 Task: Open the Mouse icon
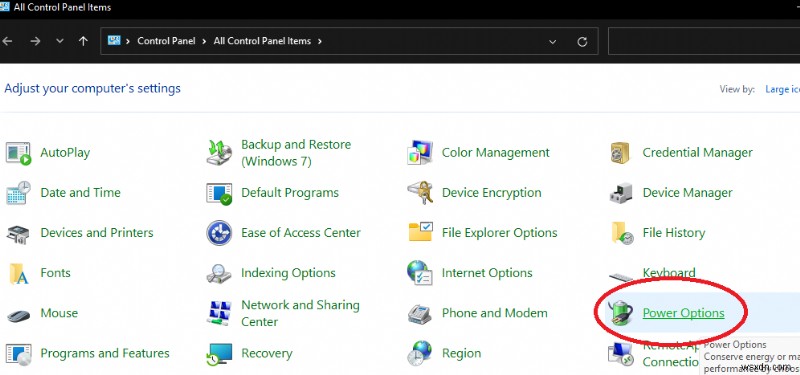pos(18,315)
